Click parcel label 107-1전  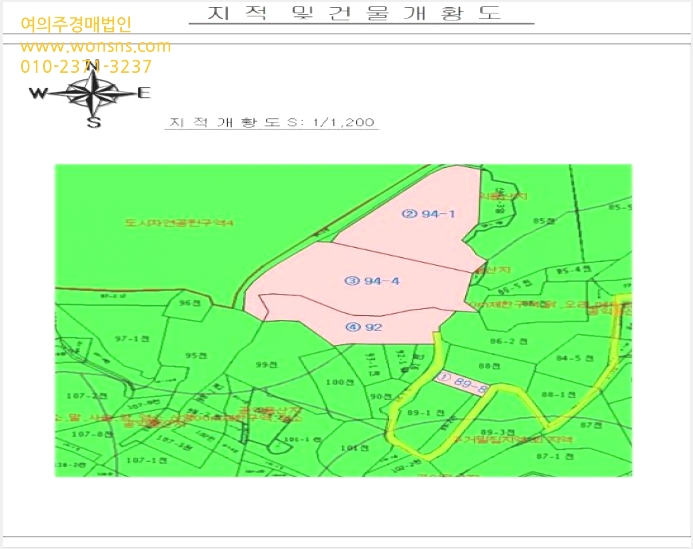[146, 461]
